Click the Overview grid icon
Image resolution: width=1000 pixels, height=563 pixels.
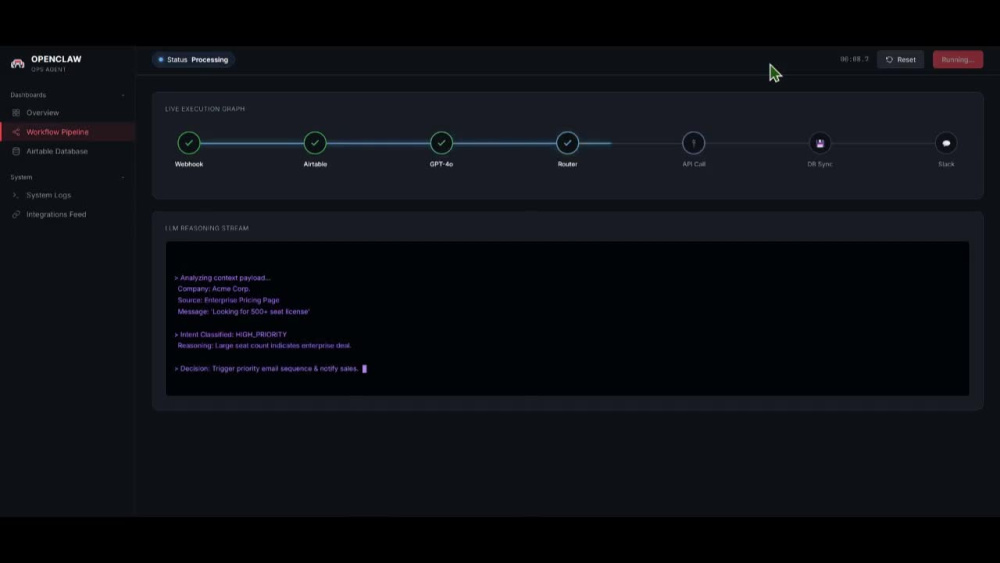(x=16, y=113)
